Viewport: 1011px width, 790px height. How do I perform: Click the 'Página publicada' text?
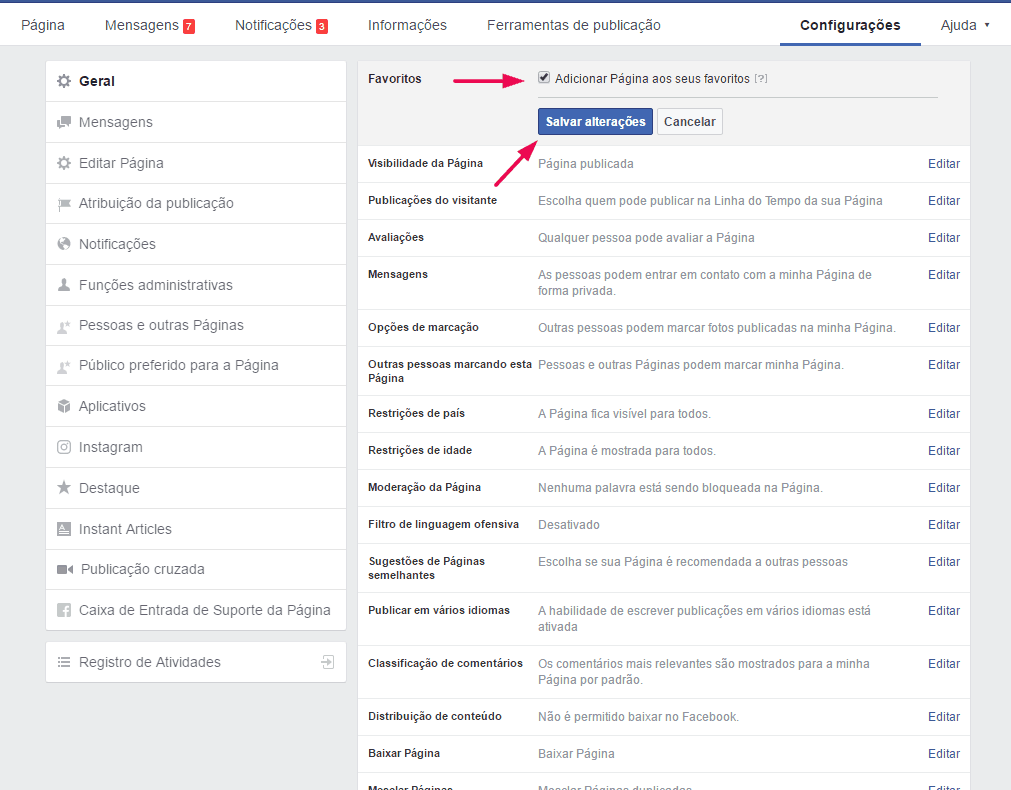pyautogui.click(x=585, y=164)
